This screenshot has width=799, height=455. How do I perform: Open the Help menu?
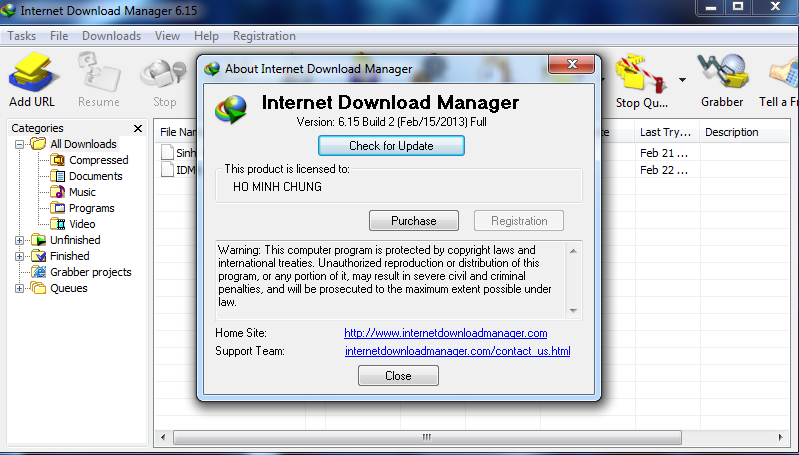(206, 36)
